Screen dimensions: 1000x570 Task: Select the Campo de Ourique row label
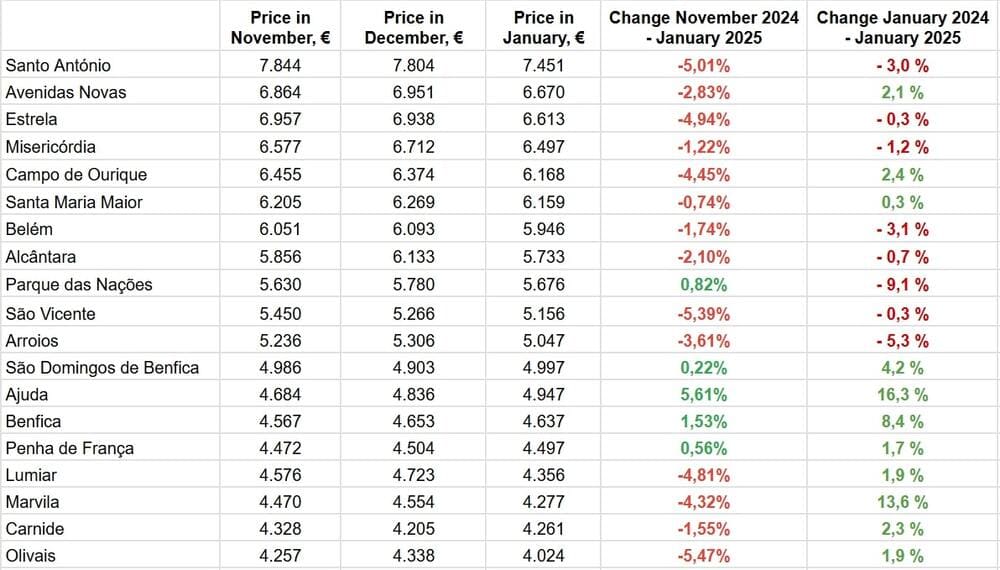76,174
